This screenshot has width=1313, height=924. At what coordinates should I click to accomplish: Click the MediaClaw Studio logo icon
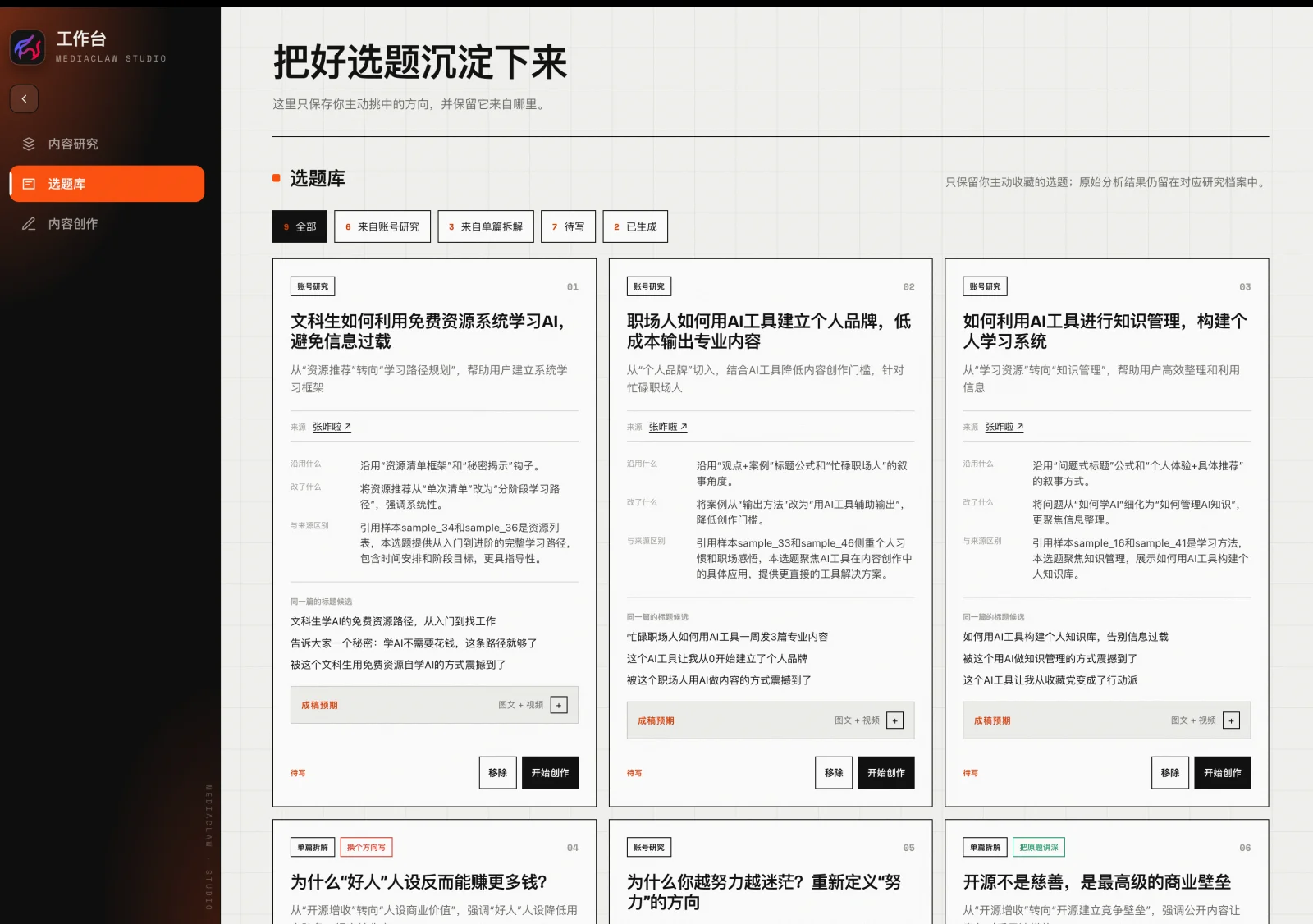(x=28, y=47)
